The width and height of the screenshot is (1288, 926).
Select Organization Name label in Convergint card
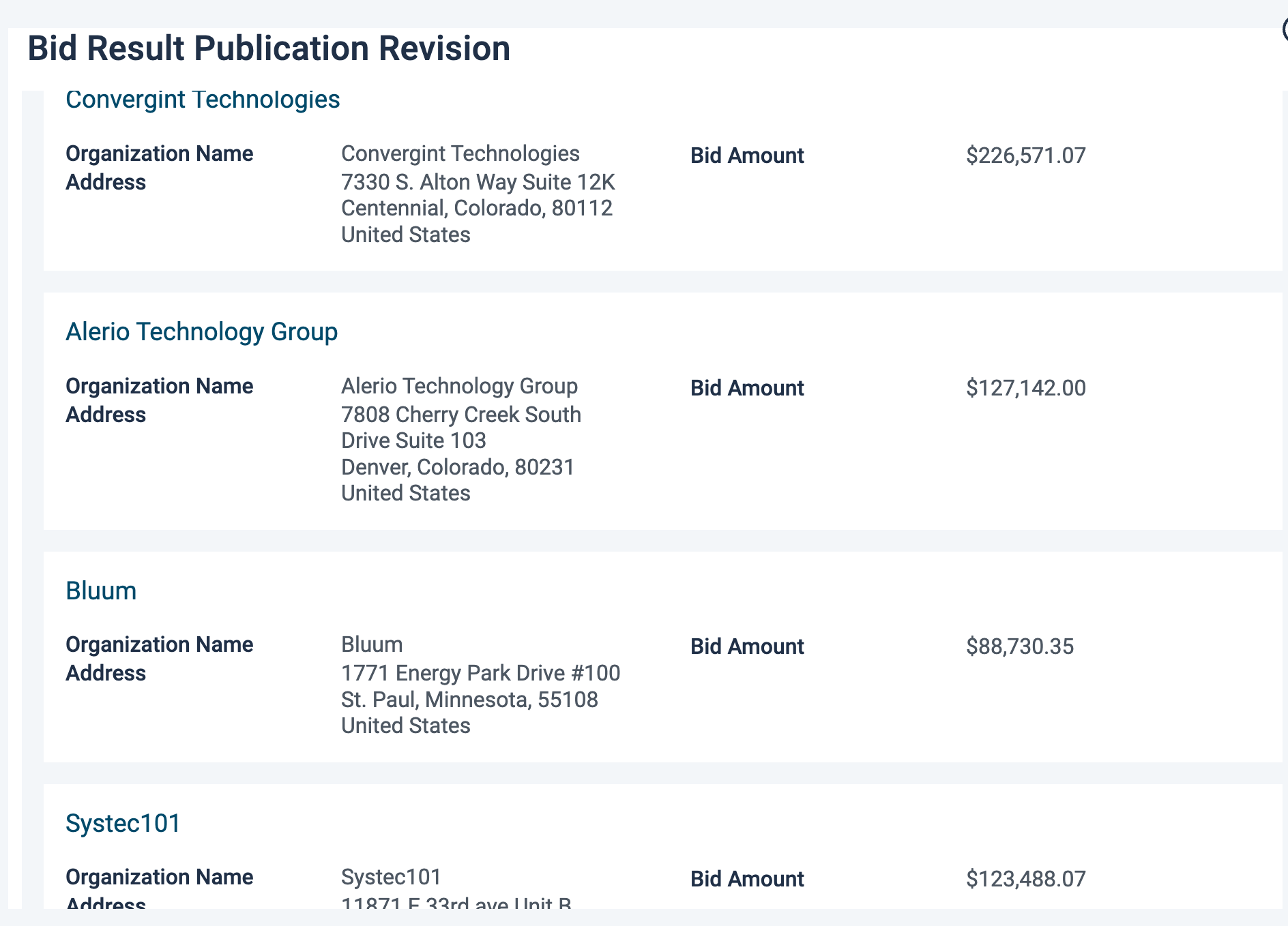160,153
